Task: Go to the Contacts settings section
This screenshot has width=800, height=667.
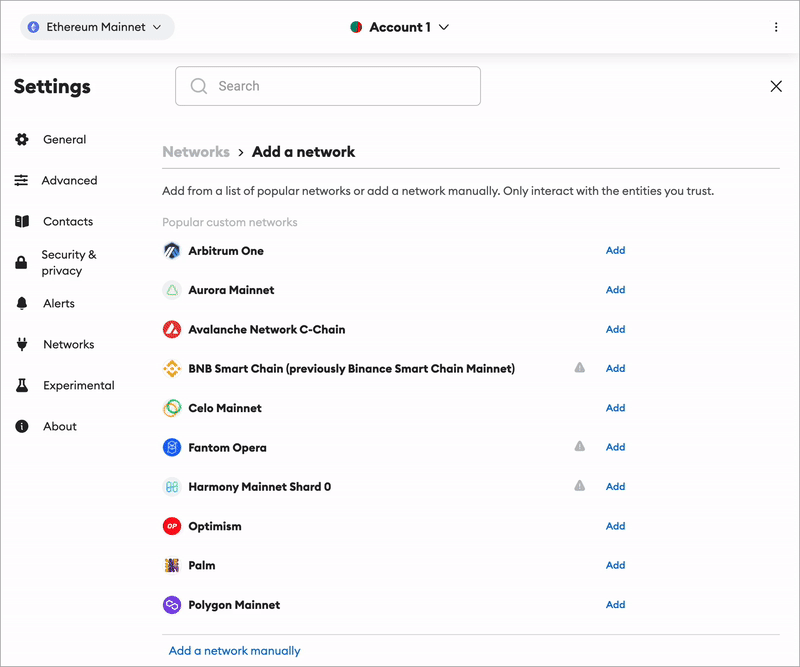Action: point(68,222)
